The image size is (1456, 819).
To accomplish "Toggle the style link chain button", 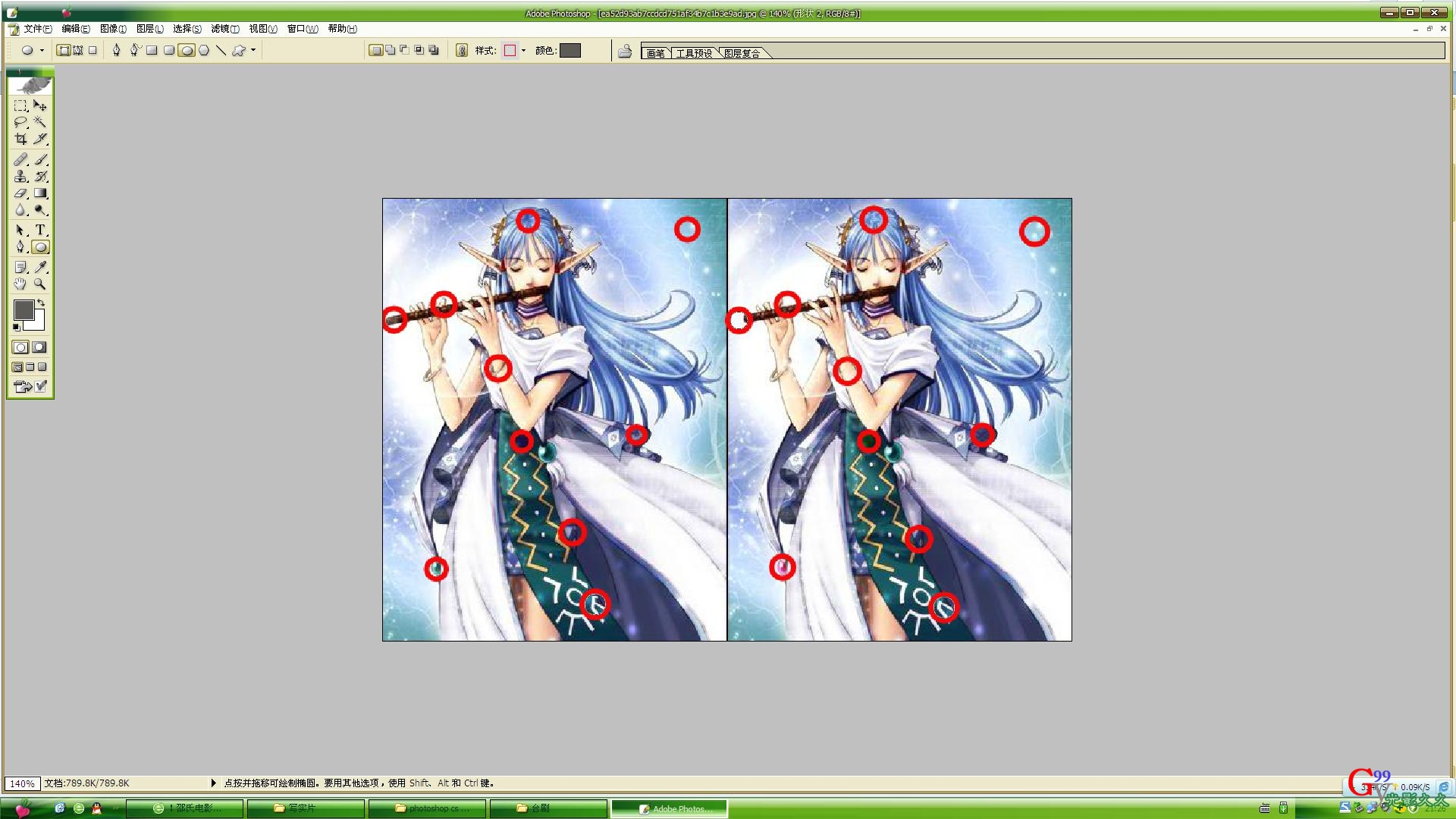I will click(462, 51).
